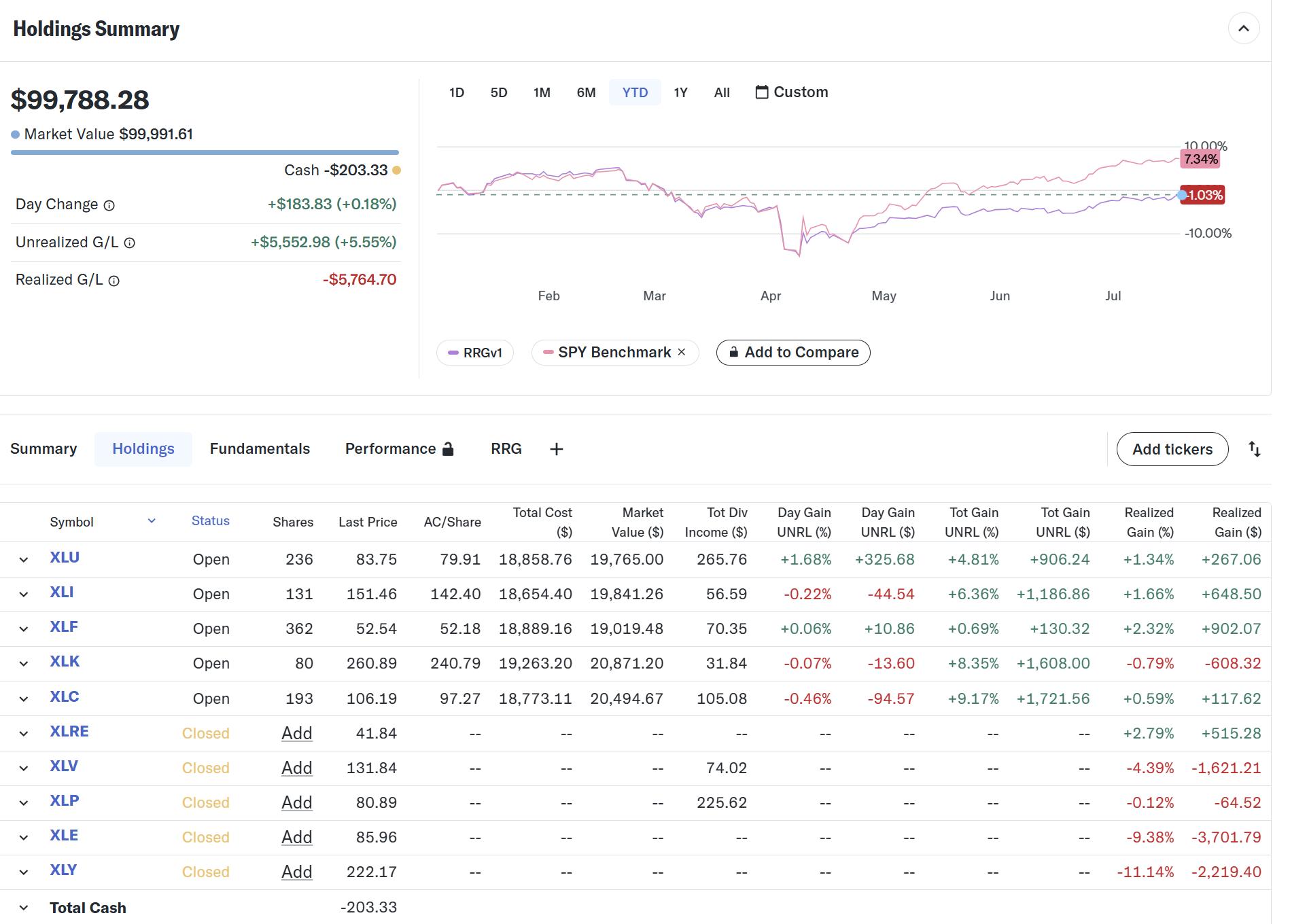Sort table by Status column header

tap(210, 521)
